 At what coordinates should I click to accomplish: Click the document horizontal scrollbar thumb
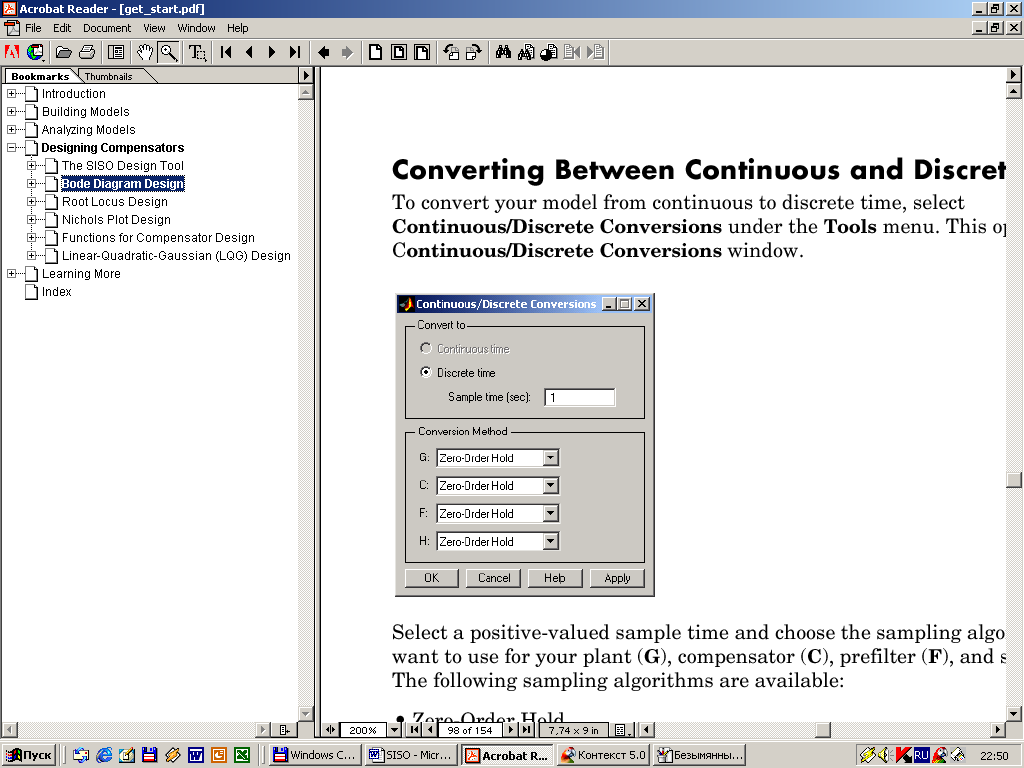click(x=823, y=729)
